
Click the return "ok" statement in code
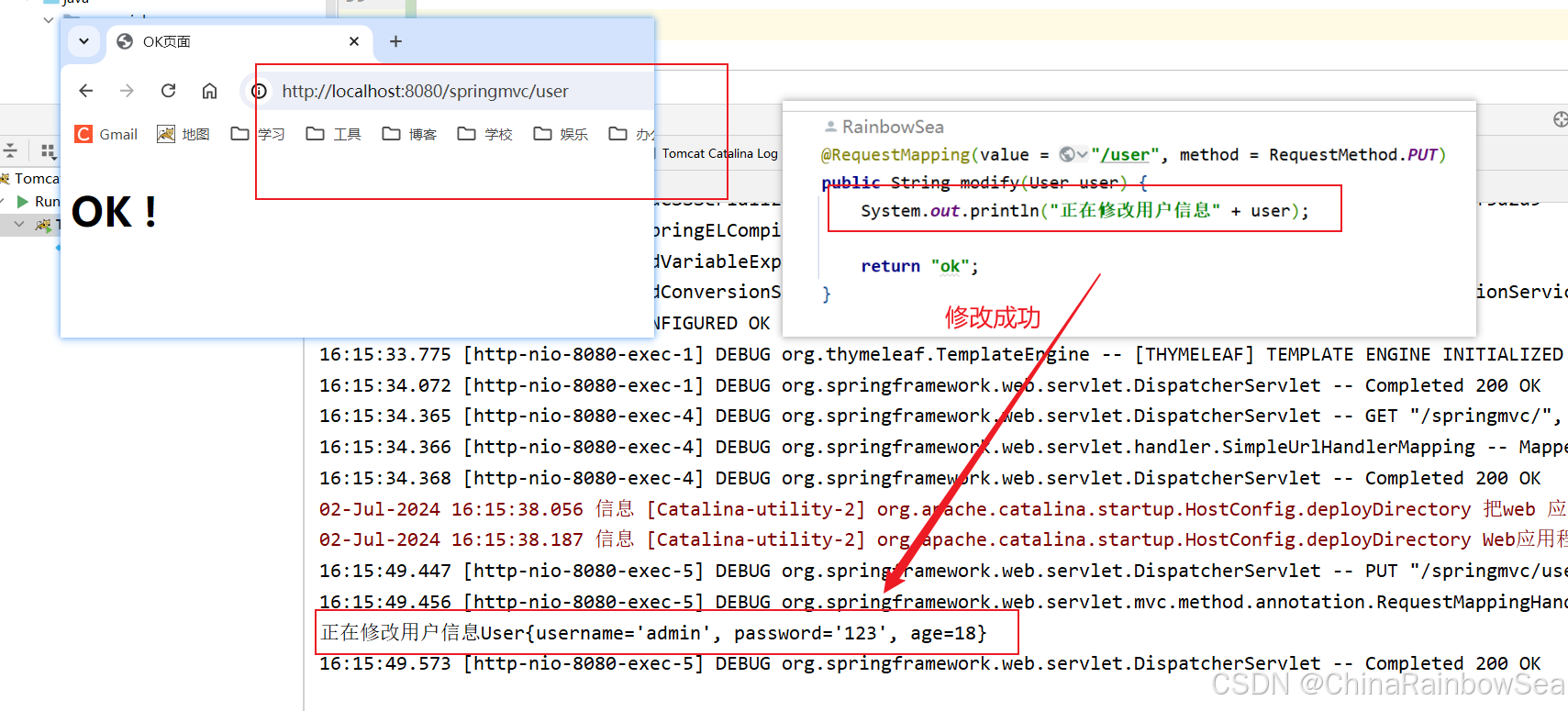[919, 266]
